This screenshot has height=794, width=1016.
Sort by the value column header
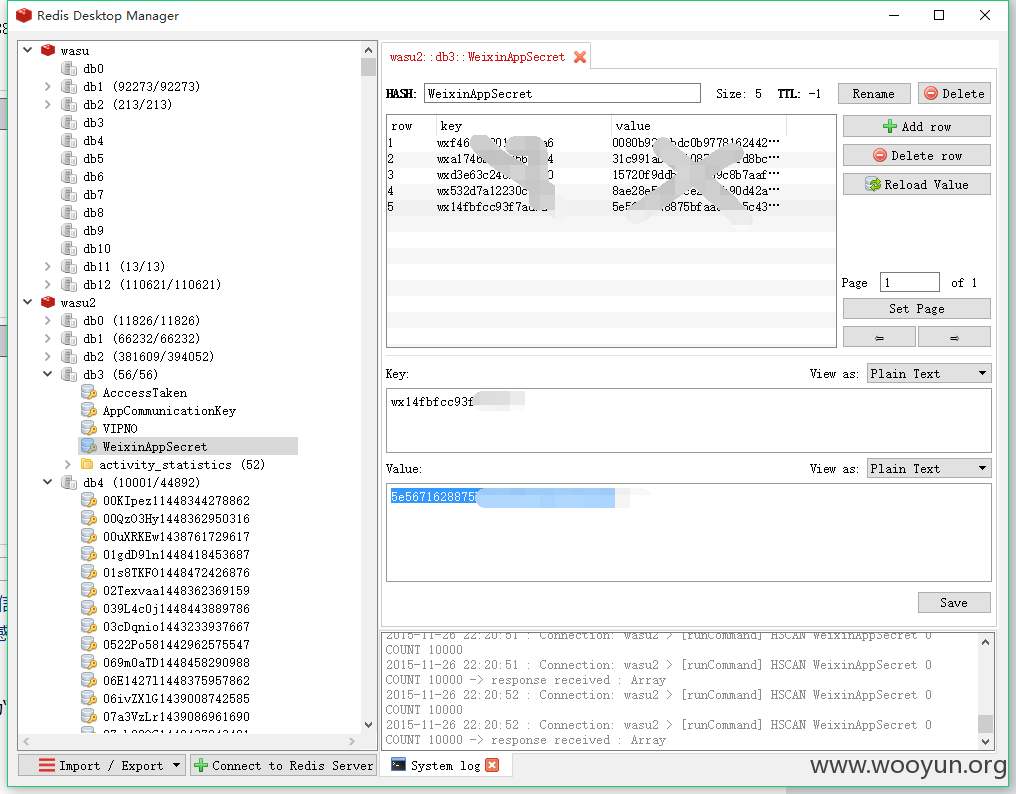click(698, 126)
